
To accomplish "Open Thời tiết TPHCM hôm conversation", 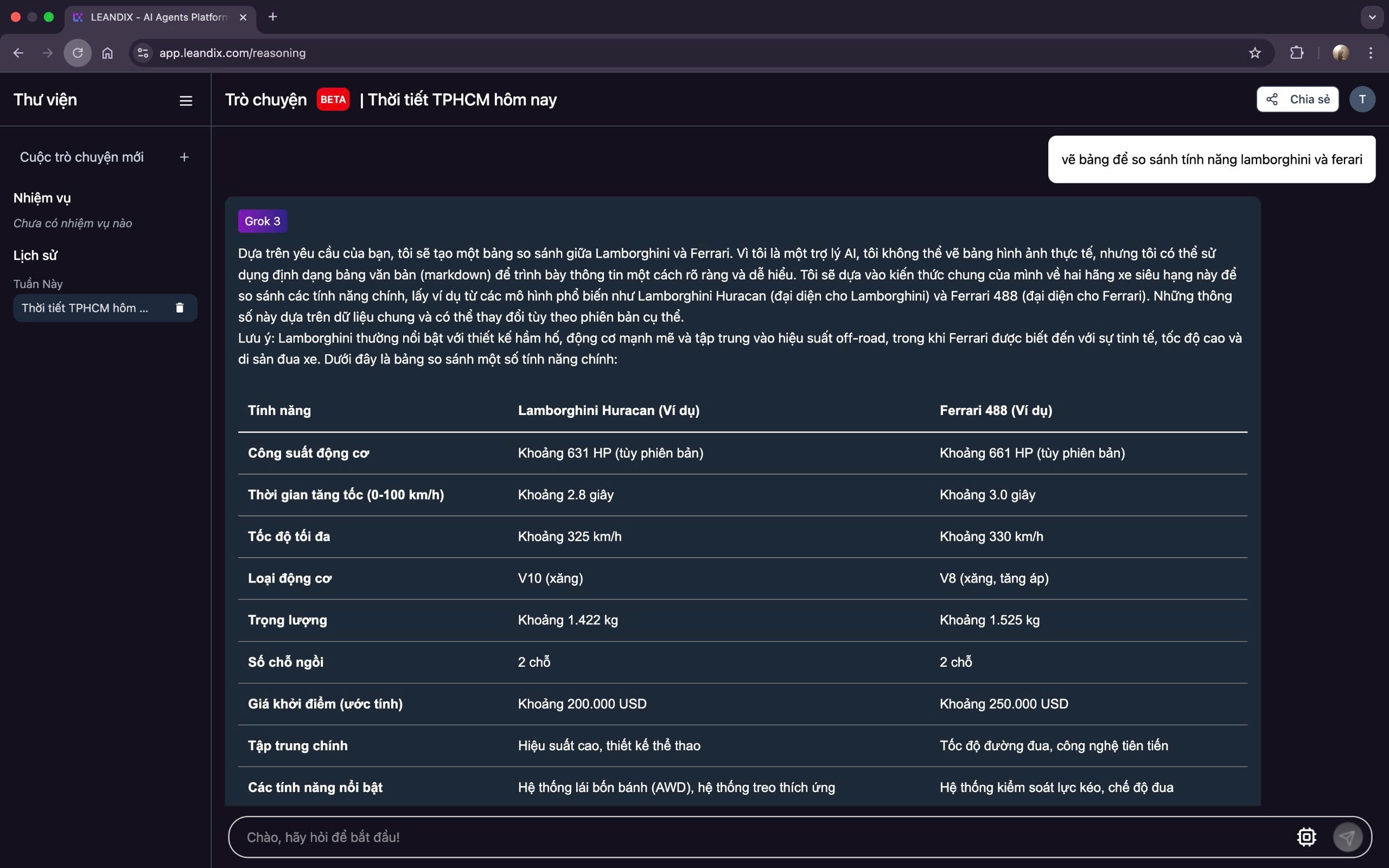I will [85, 308].
